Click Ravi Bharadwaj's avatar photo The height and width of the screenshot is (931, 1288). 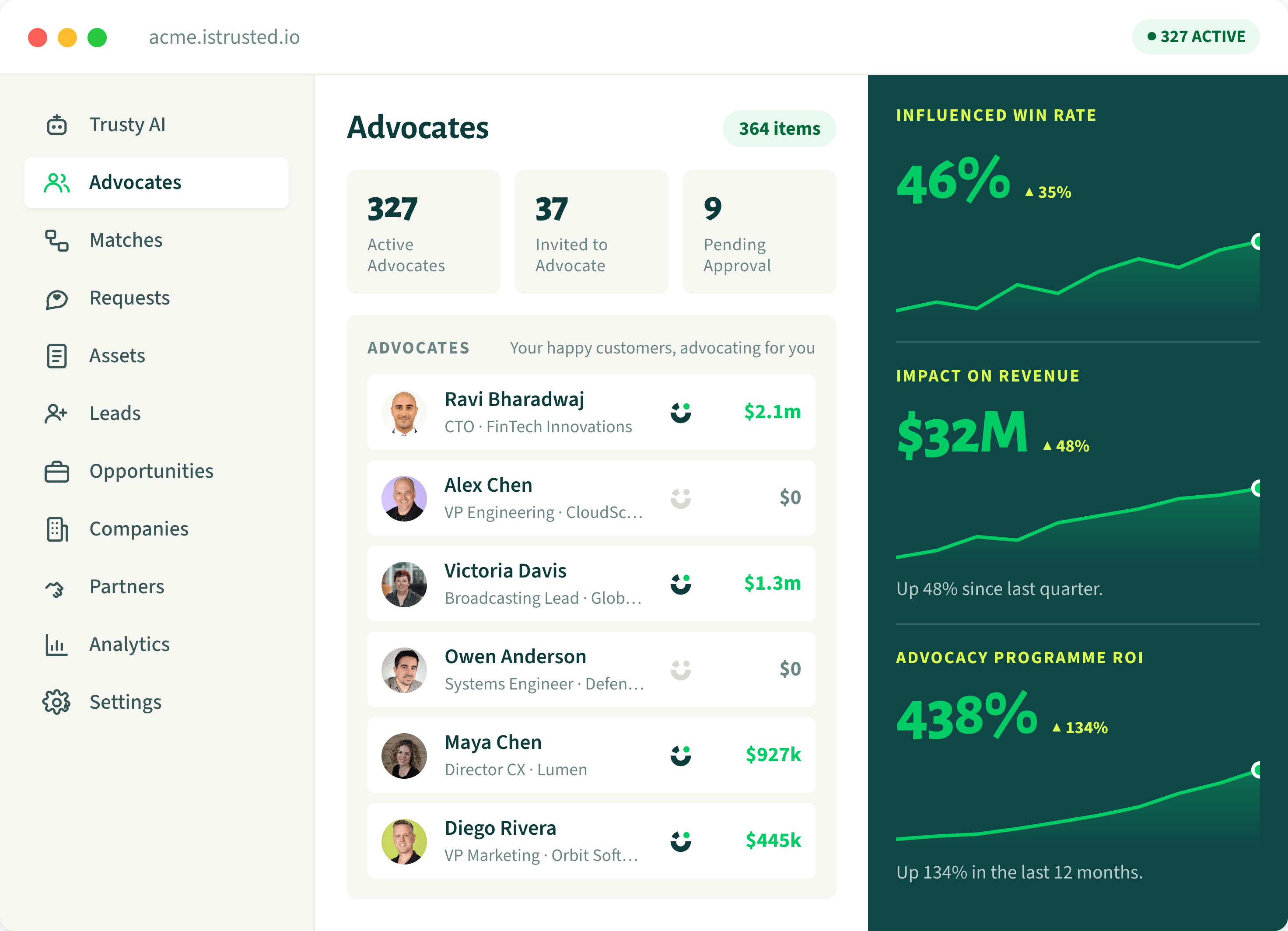click(x=404, y=413)
